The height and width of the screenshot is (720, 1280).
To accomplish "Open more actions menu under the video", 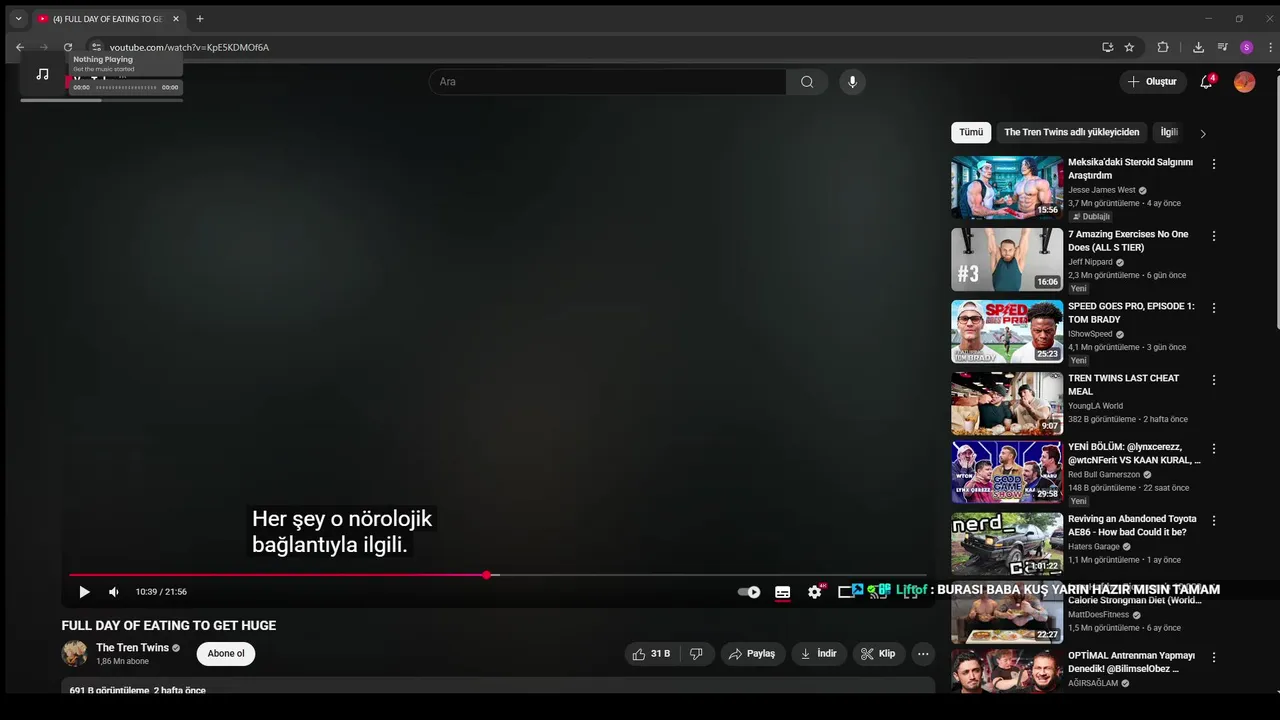I will click(923, 654).
